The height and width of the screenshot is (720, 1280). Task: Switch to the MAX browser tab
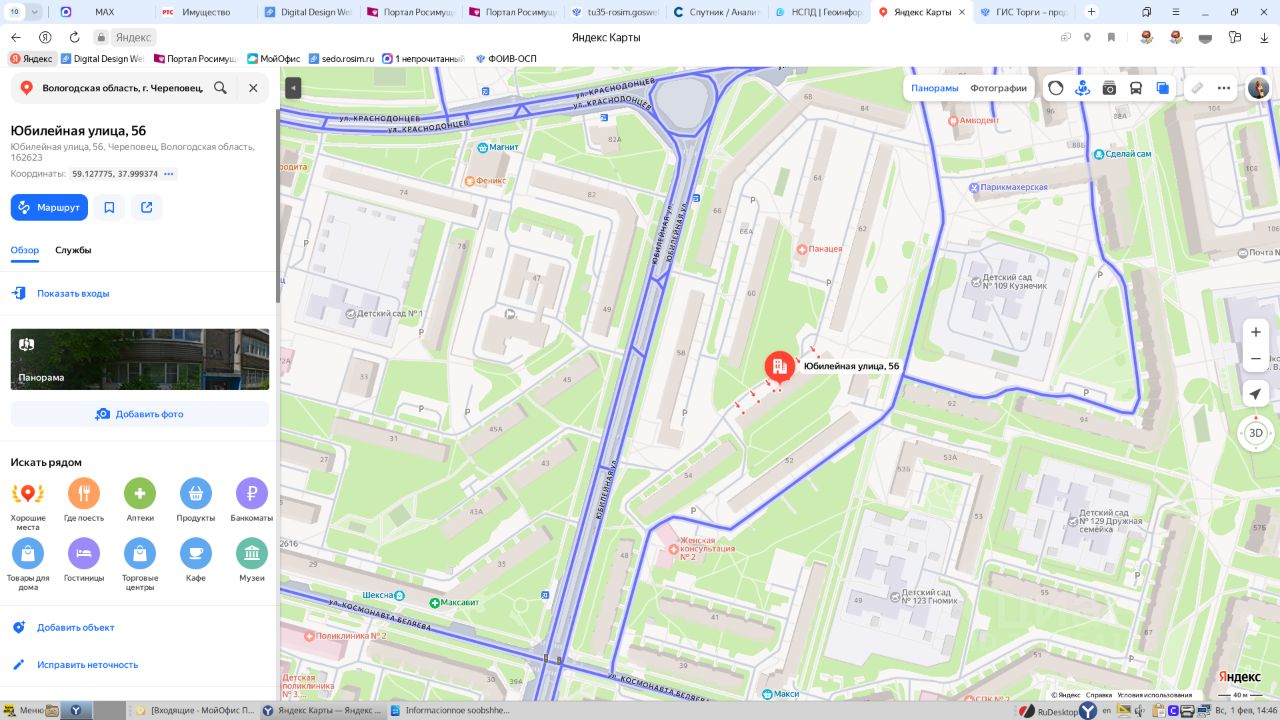pyautogui.click(x=104, y=12)
